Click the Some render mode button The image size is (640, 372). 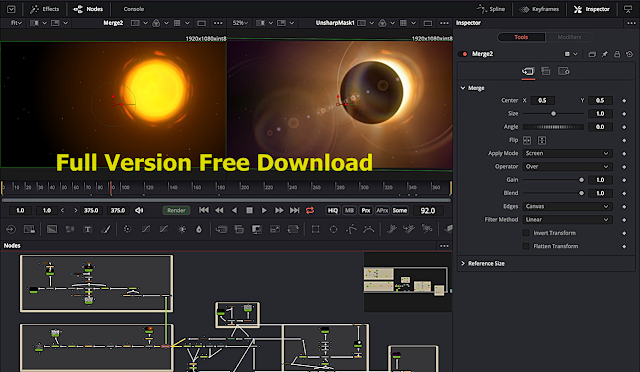click(400, 210)
